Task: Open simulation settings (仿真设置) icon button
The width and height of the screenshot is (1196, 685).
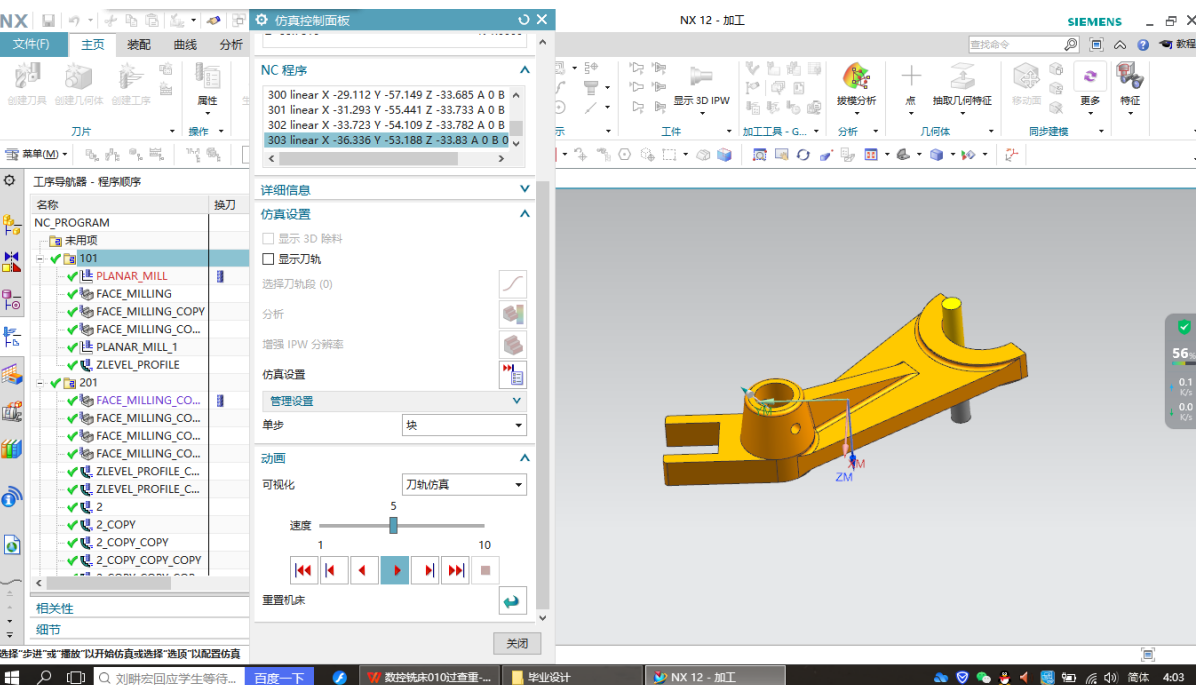Action: pos(513,375)
